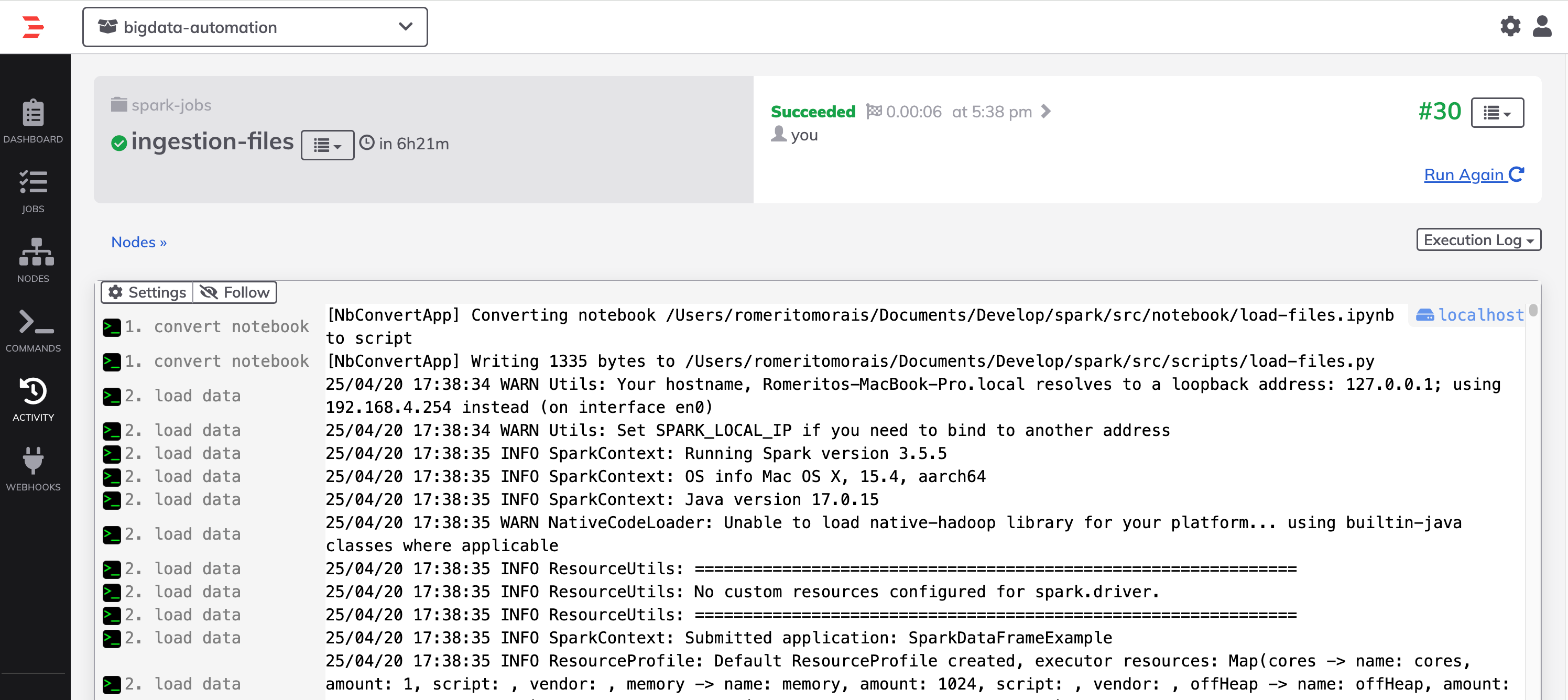Open log view Settings
The image size is (1568, 700).
(147, 292)
